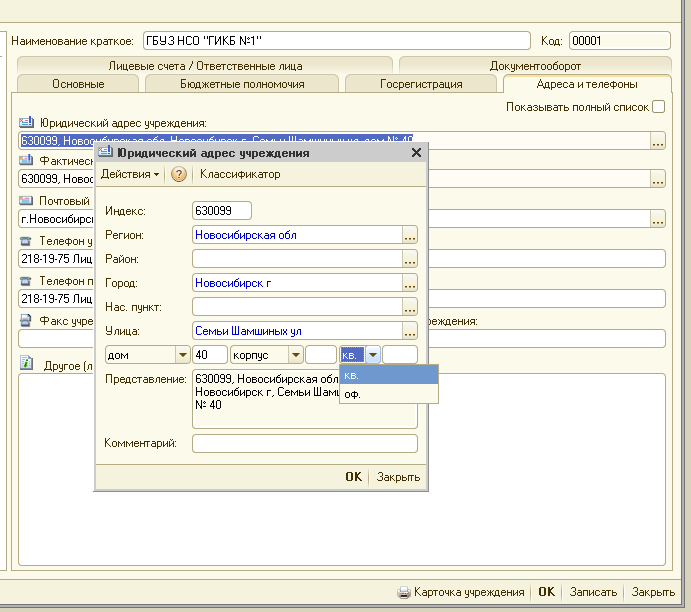691x612 pixels.
Task: Expand the дом type dropdown
Action: point(182,355)
